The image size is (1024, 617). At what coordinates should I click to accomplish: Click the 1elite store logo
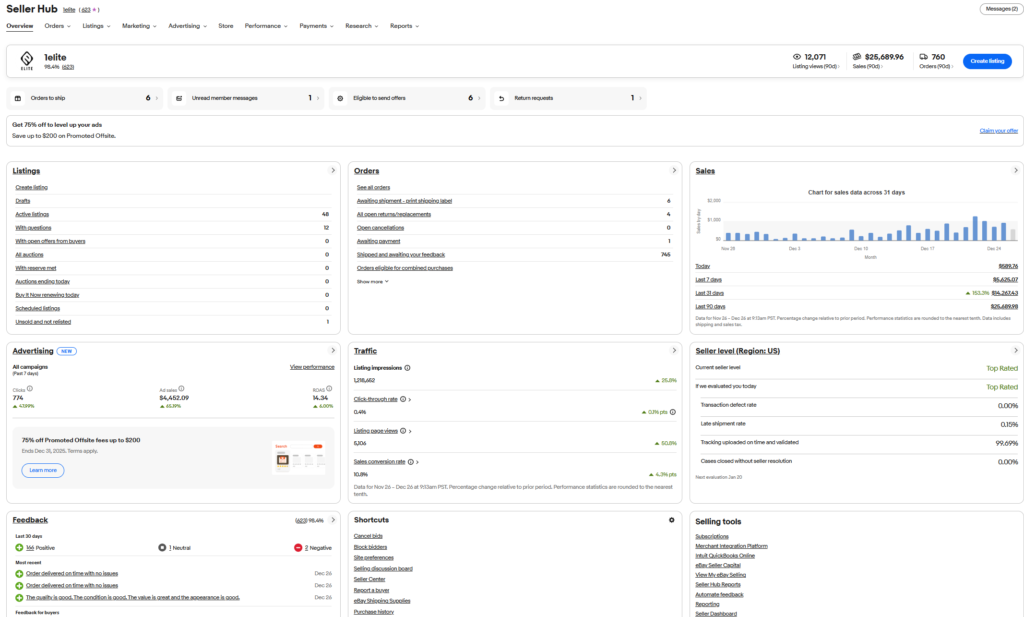point(27,61)
